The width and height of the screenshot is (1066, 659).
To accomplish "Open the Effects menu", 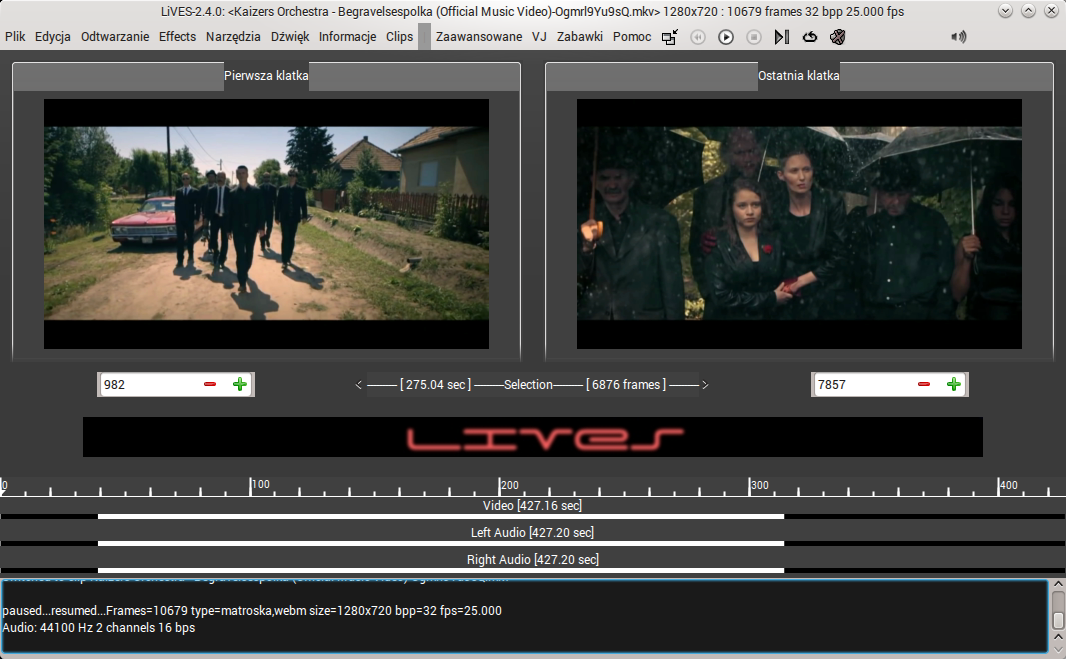I will [177, 37].
